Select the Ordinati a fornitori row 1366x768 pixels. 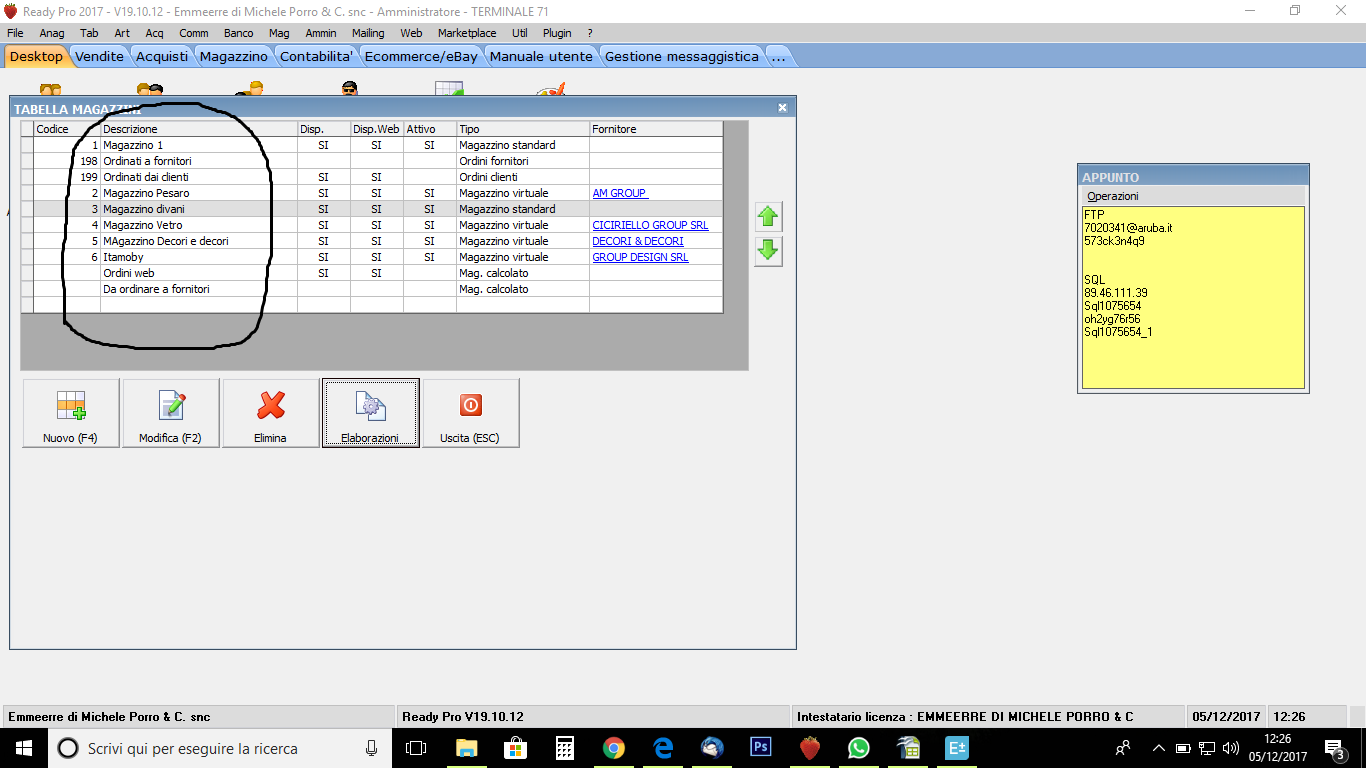pyautogui.click(x=372, y=161)
